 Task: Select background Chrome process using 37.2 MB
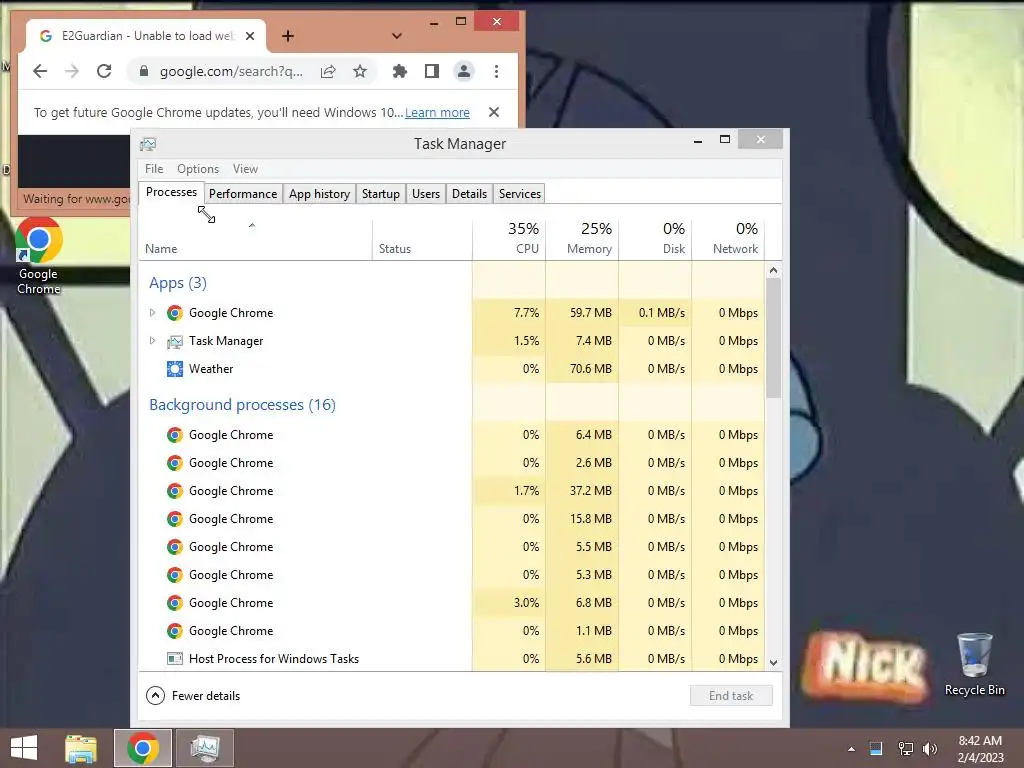point(451,491)
